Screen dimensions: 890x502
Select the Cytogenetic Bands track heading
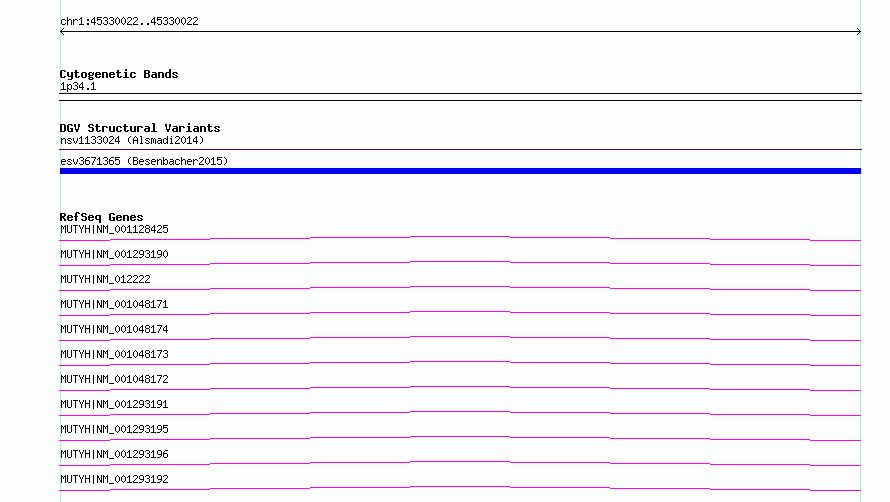(119, 74)
